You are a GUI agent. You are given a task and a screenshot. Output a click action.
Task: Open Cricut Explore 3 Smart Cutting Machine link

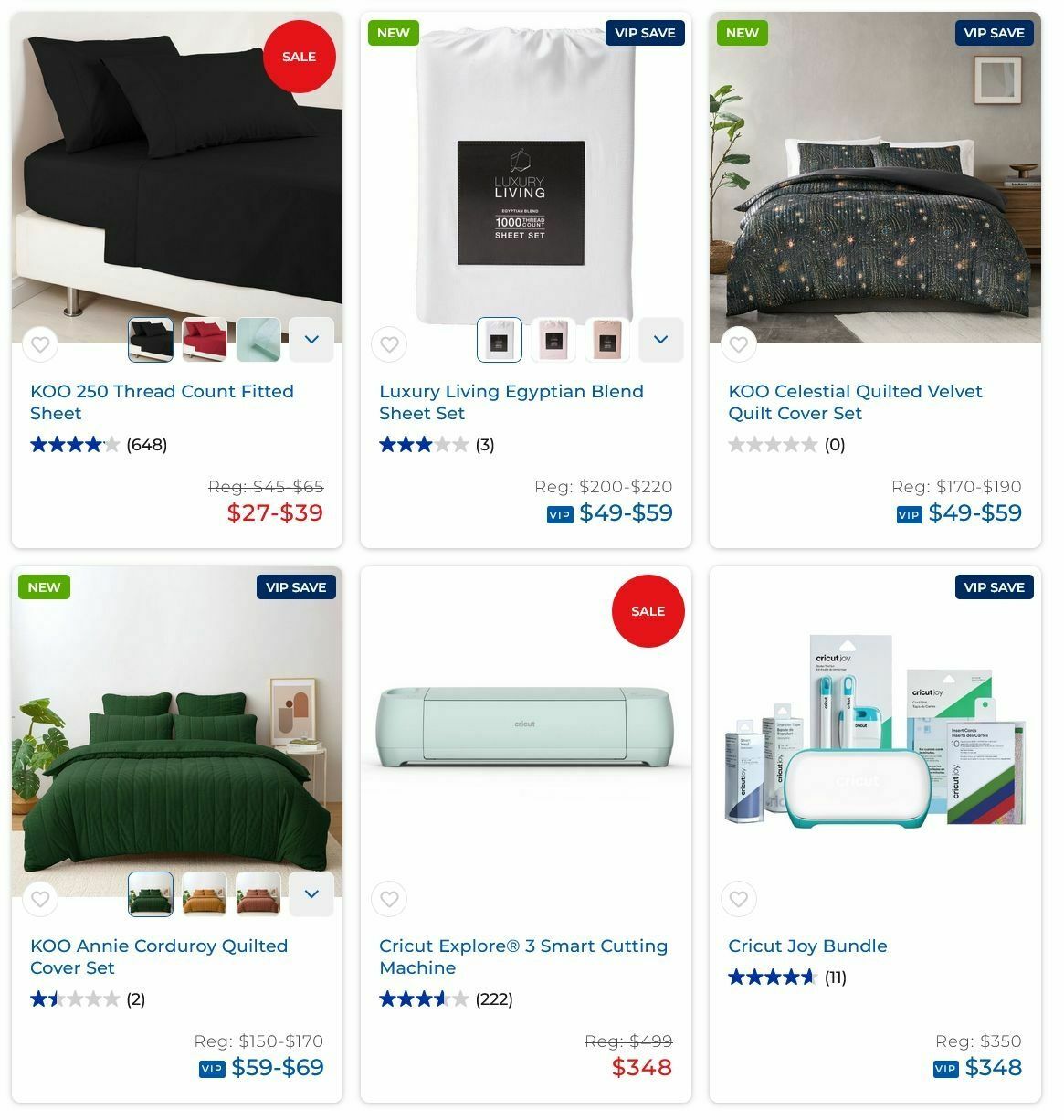point(523,956)
